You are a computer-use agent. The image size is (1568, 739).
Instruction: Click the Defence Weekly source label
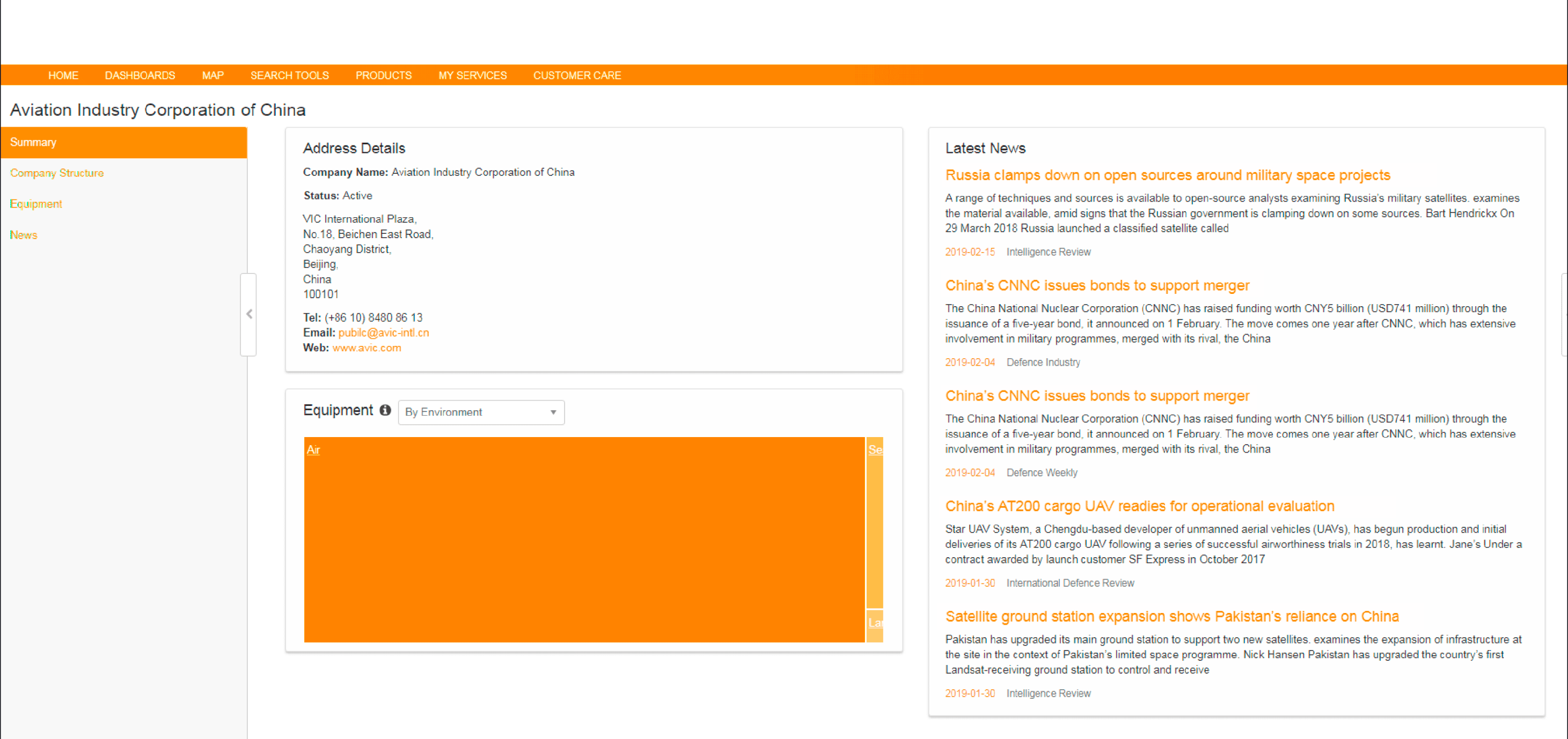coord(1042,472)
